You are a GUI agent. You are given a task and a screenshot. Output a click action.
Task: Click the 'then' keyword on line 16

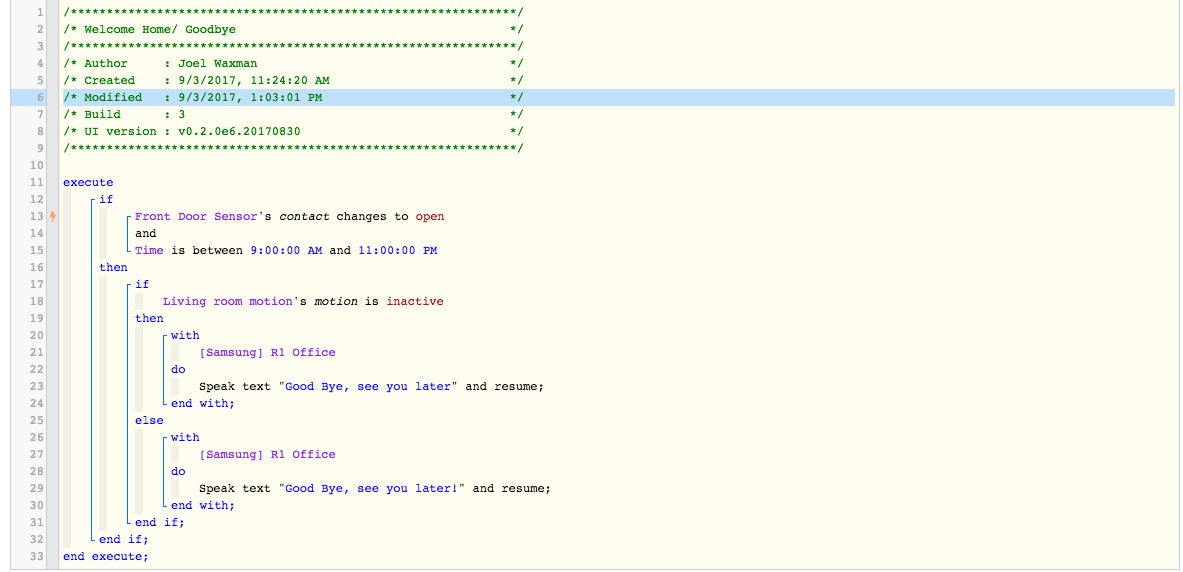point(113,267)
